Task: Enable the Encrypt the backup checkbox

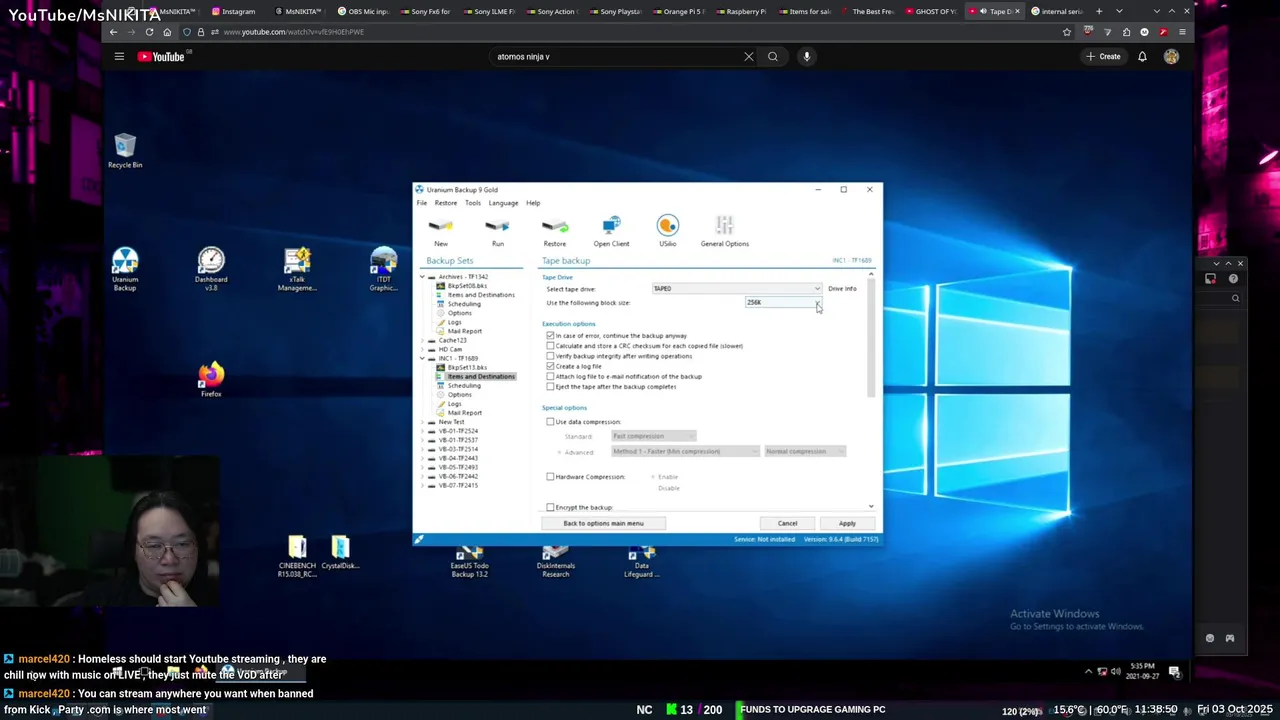Action: (550, 507)
